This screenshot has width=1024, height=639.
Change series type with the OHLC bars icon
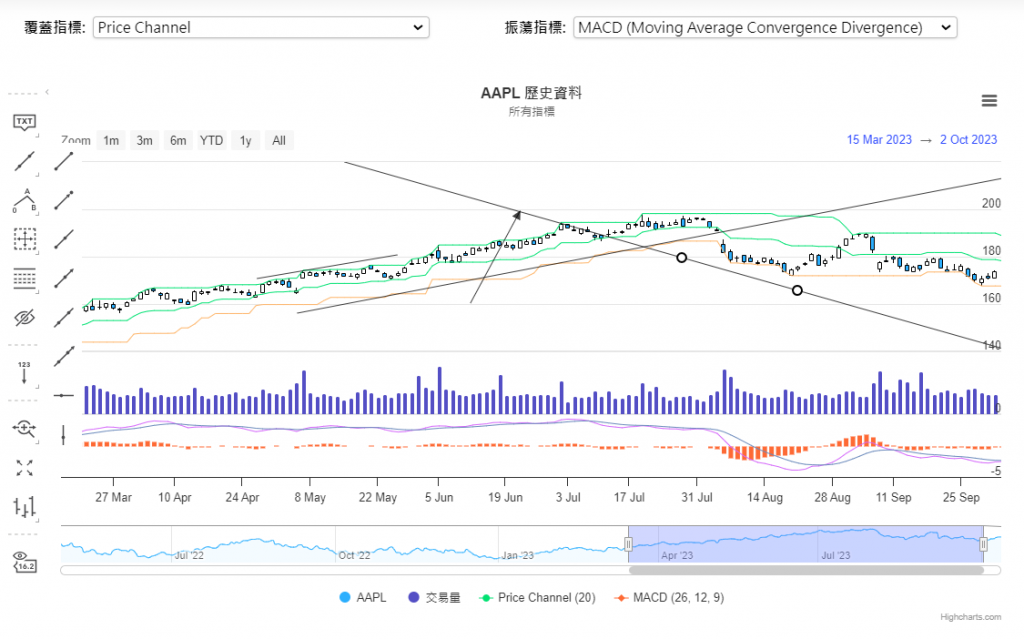tap(24, 507)
